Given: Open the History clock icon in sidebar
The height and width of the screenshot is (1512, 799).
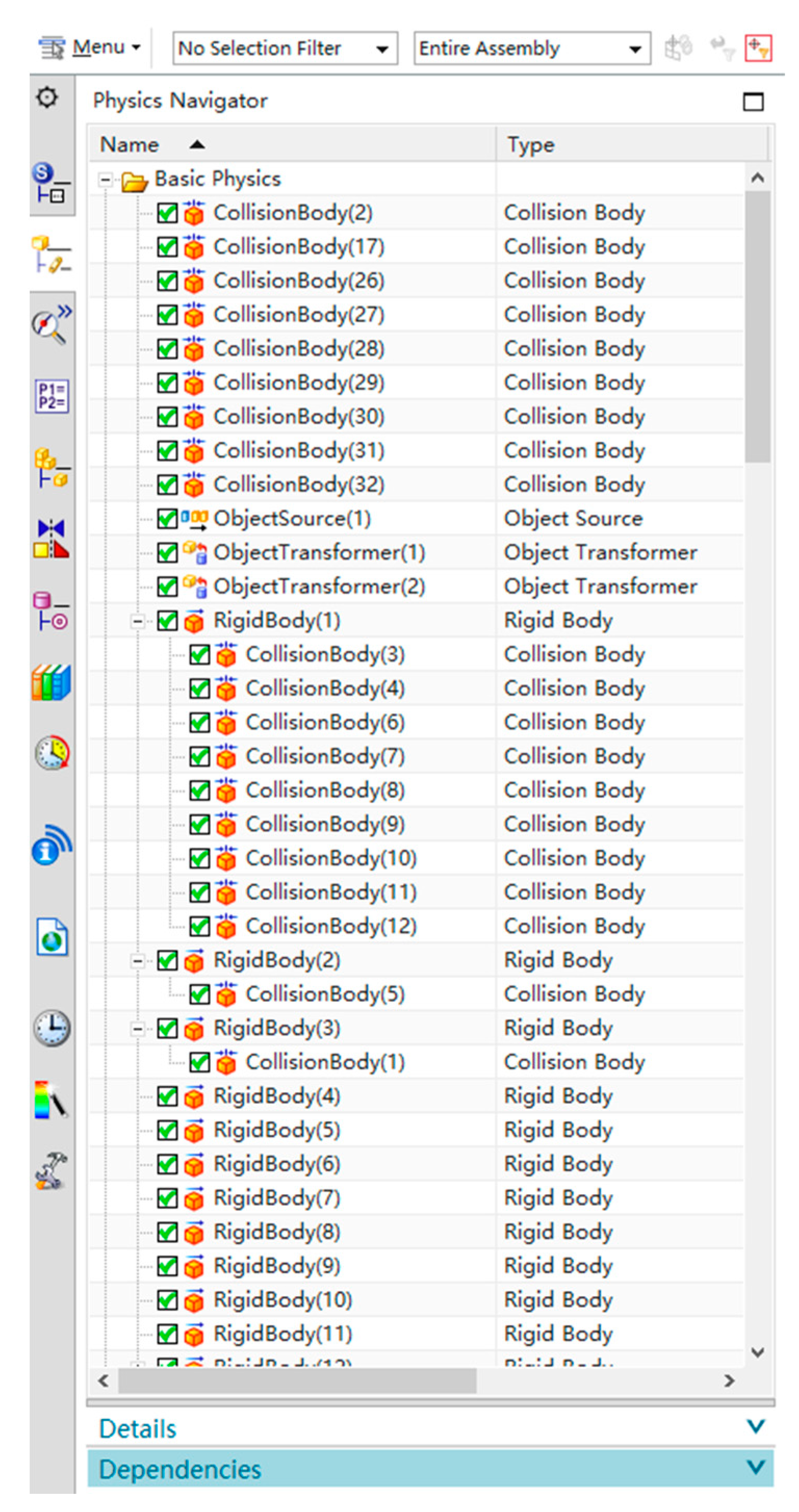Looking at the screenshot, I should (51, 1028).
